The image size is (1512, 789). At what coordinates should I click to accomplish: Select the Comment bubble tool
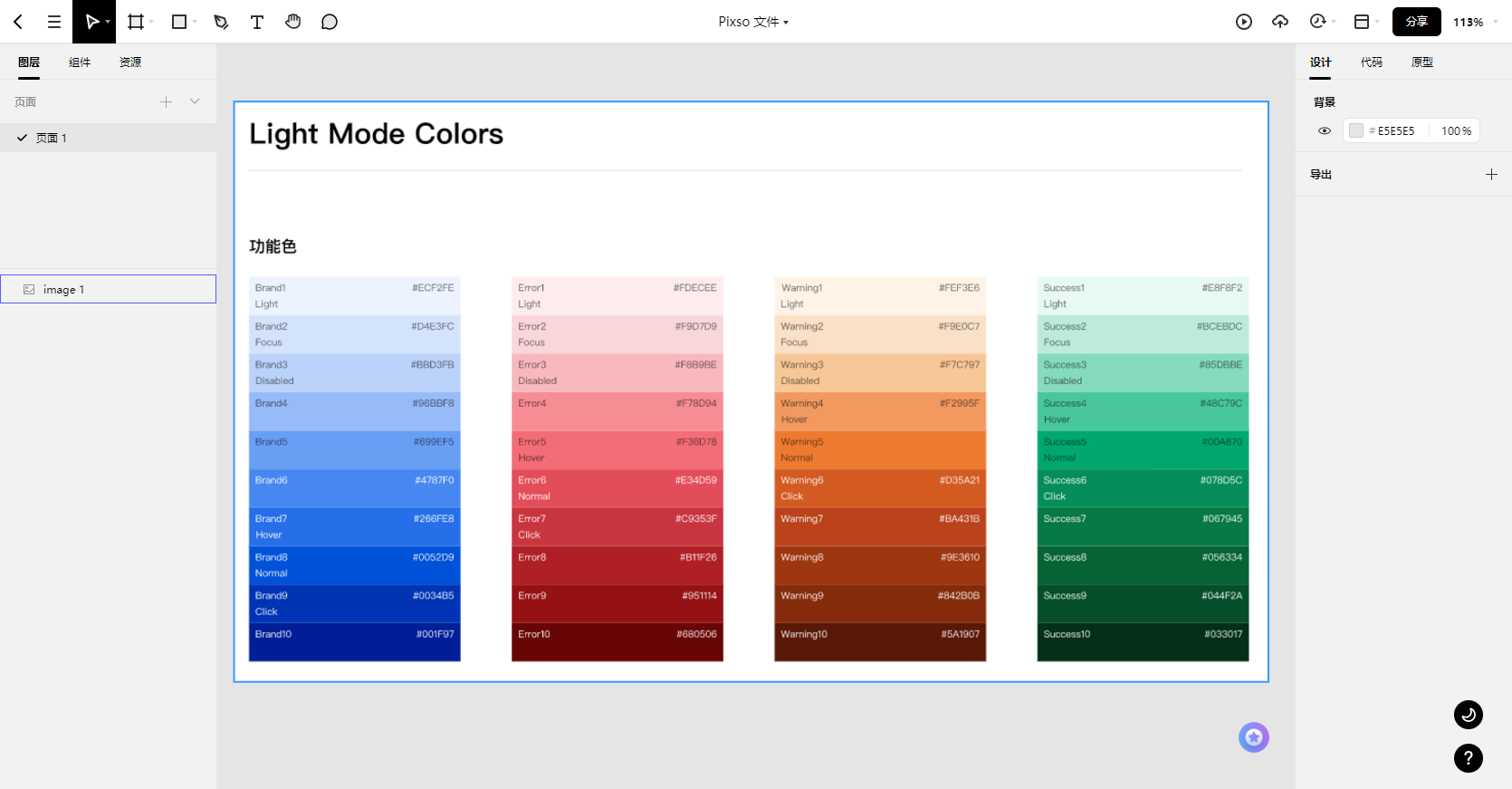coord(330,22)
